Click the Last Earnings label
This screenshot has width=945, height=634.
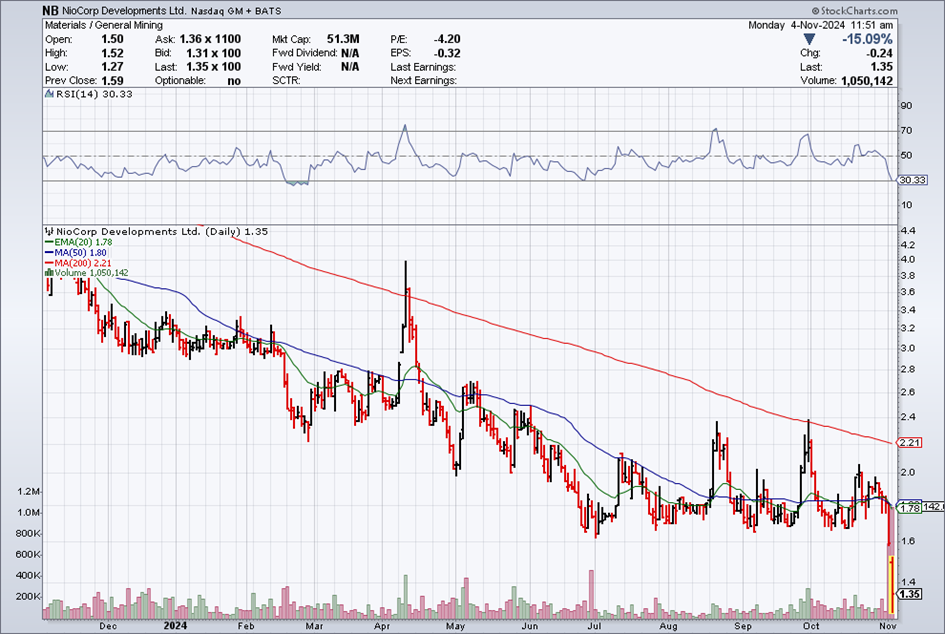(x=423, y=67)
